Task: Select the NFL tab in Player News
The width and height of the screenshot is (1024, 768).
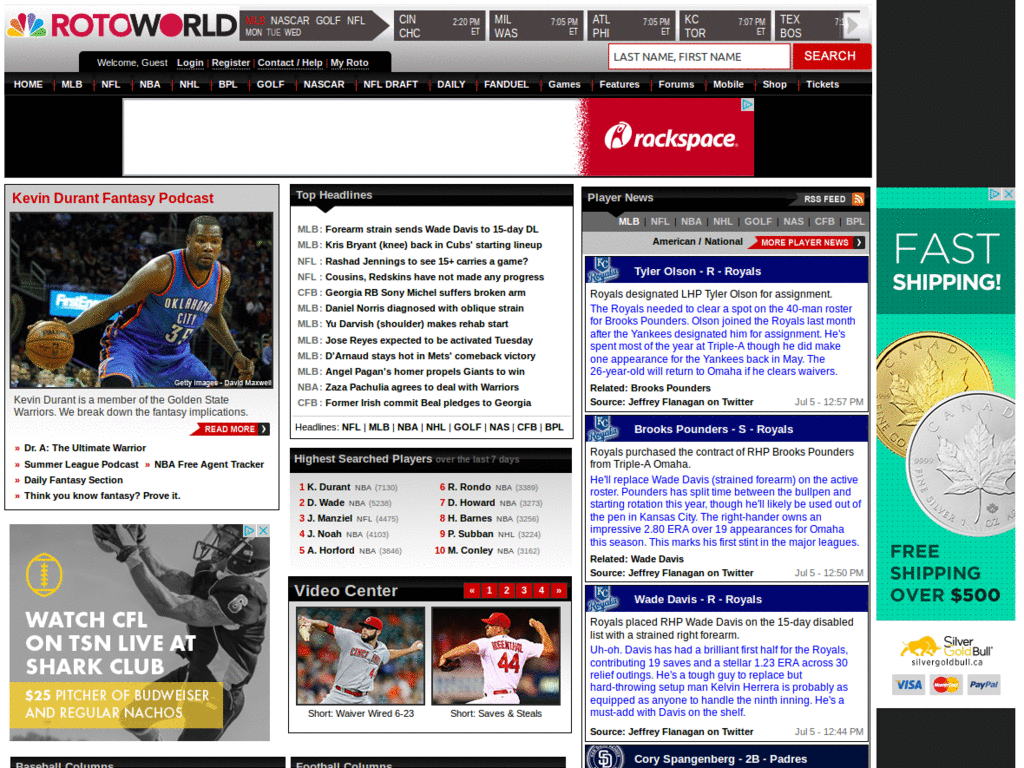Action: click(x=660, y=221)
